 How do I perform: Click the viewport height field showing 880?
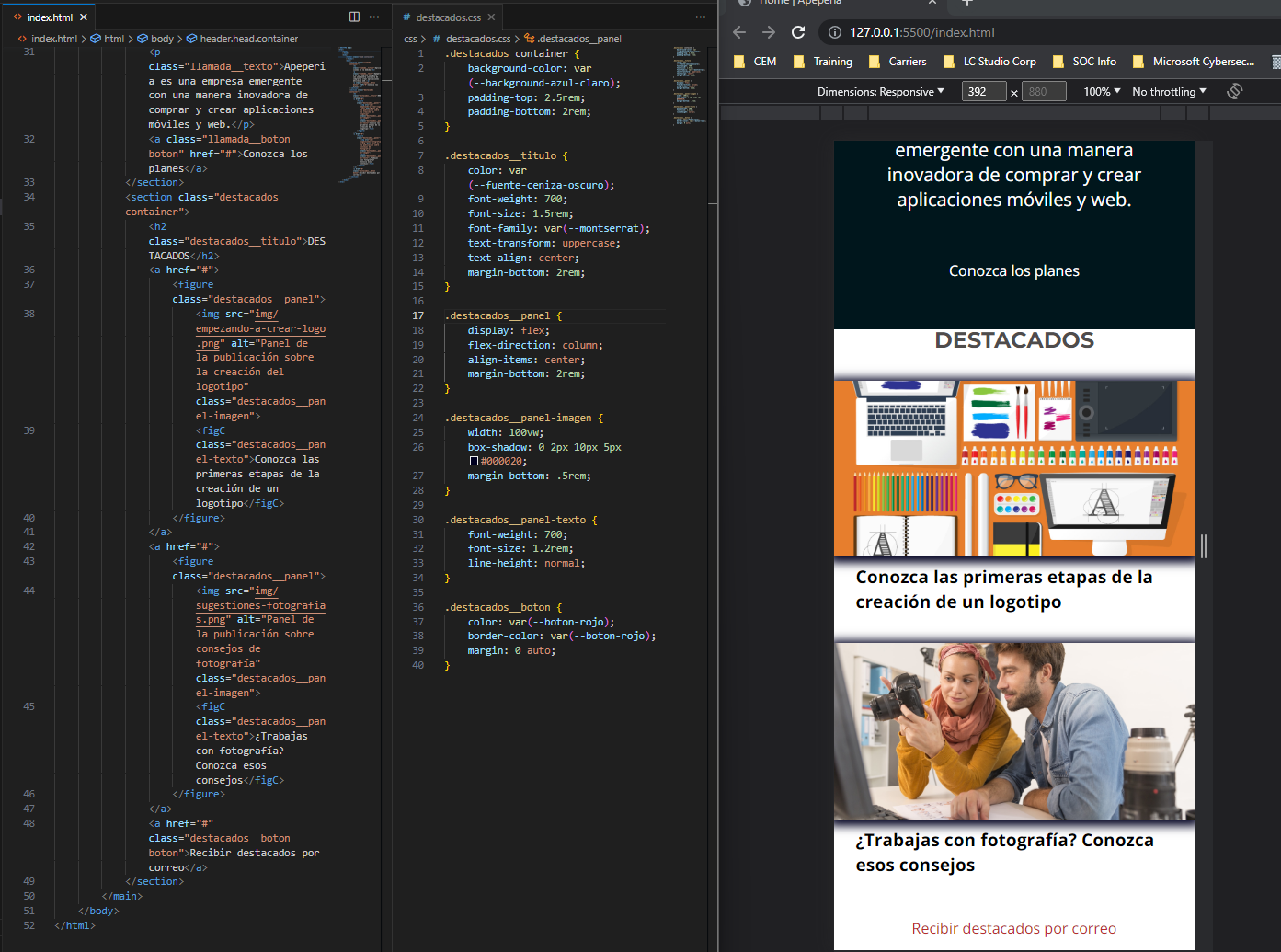coord(1045,91)
